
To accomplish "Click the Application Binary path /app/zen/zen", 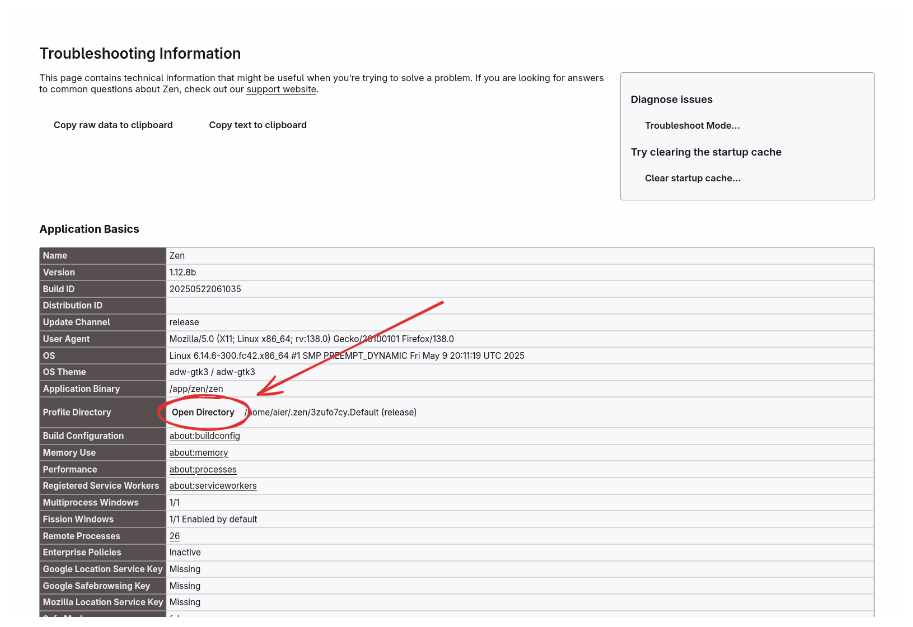I will point(196,389).
